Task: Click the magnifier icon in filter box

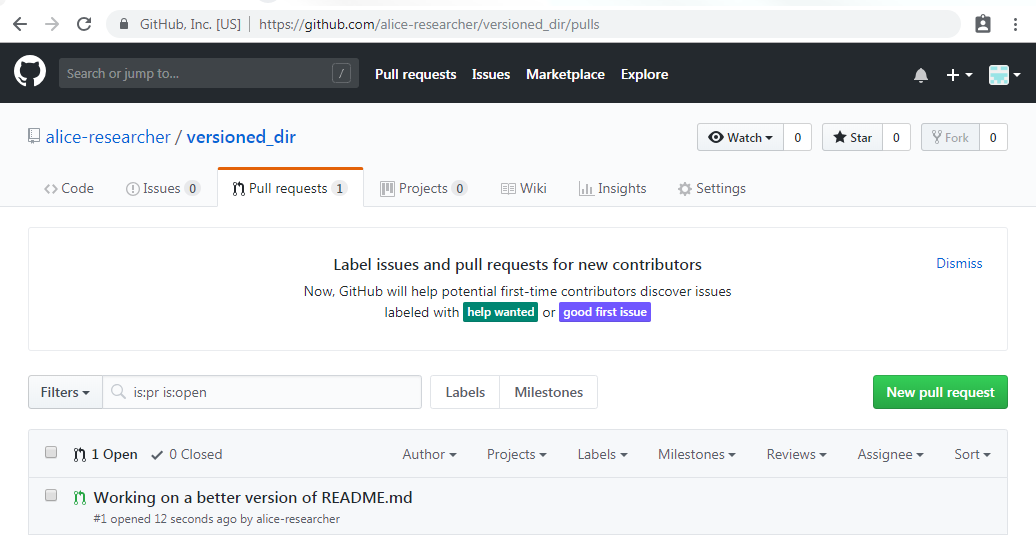Action: coord(118,392)
